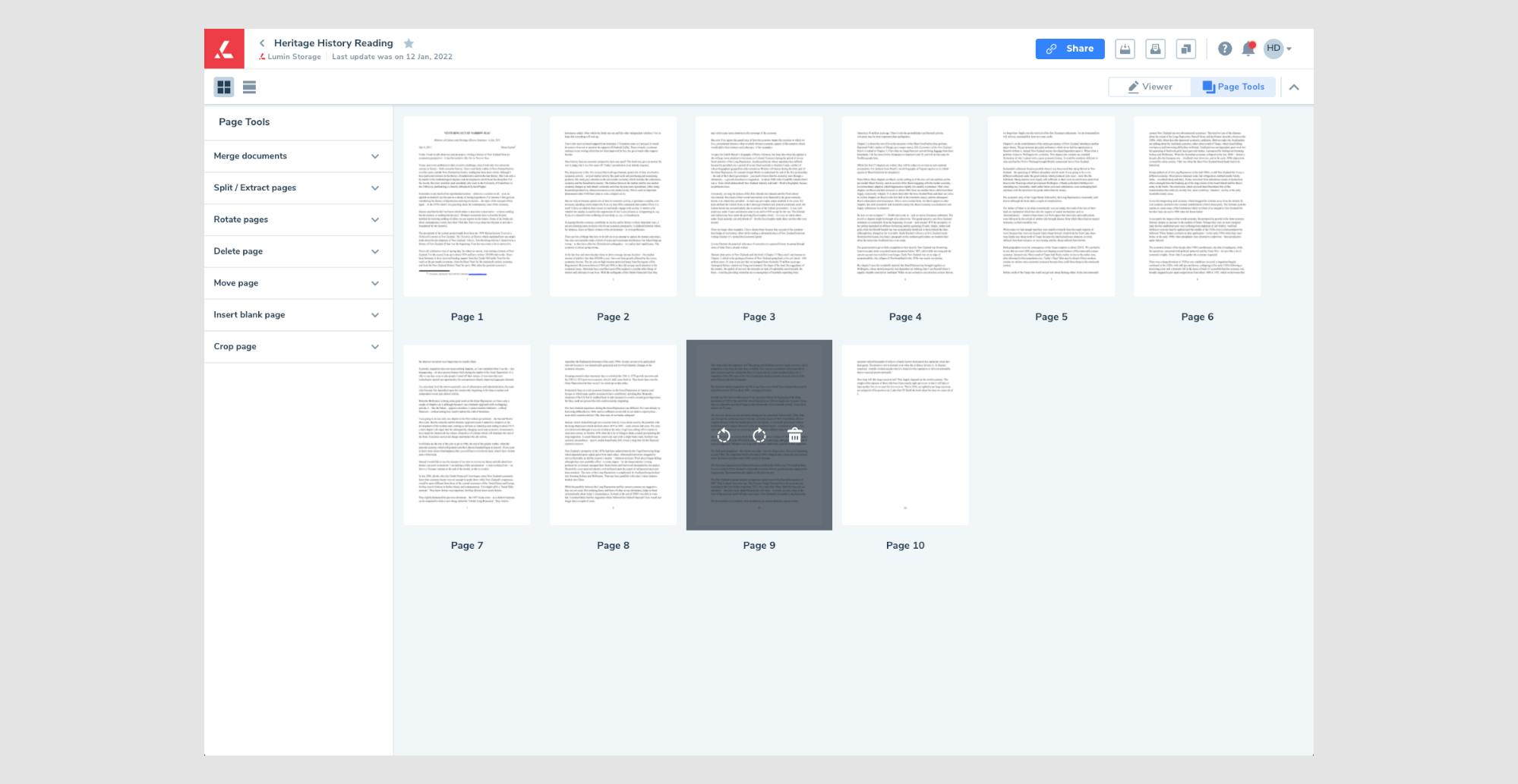Expand the Delete page section
The height and width of the screenshot is (784, 1518).
pyautogui.click(x=298, y=252)
